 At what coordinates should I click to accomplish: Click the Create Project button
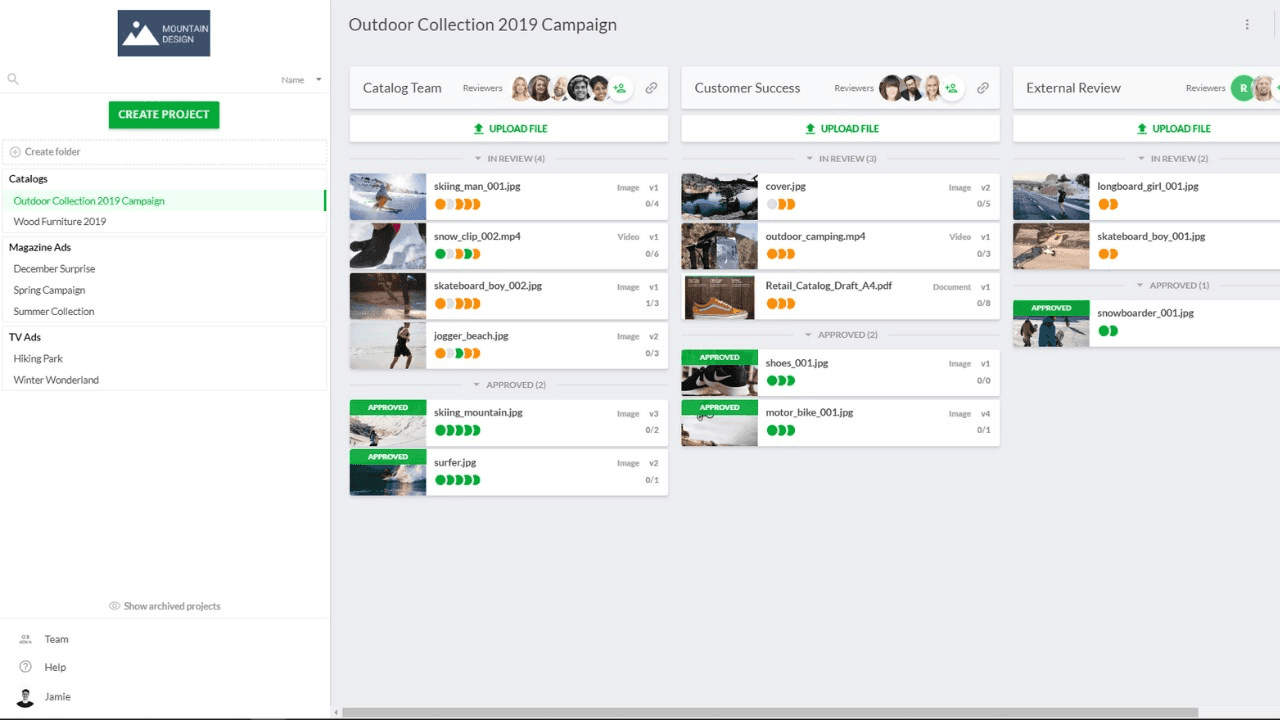coord(164,115)
